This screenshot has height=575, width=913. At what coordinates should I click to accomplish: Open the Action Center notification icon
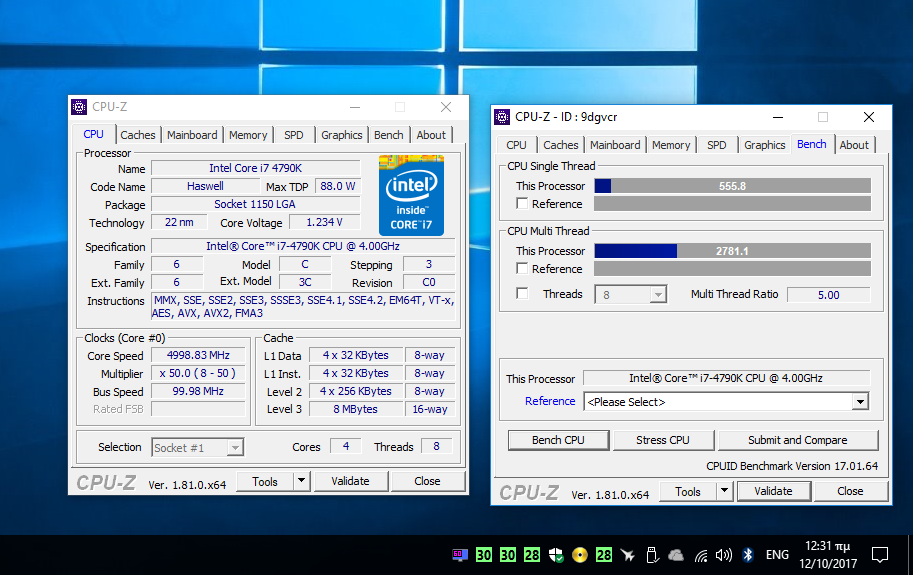click(x=880, y=555)
